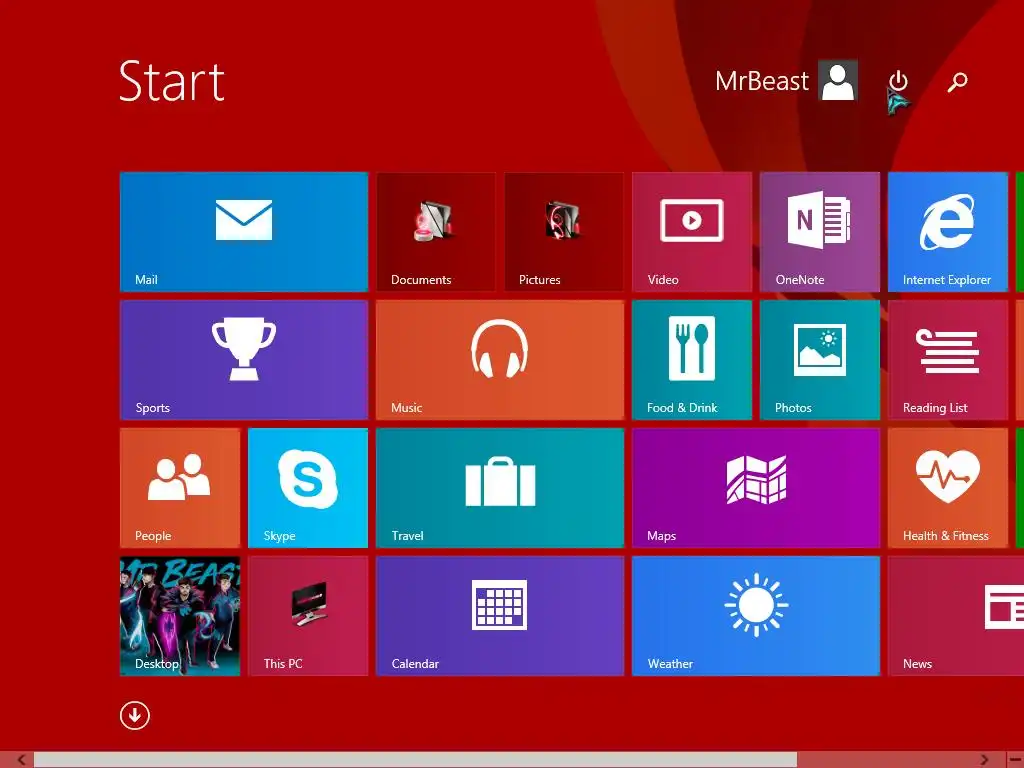Click the Power options button
The height and width of the screenshot is (768, 1024).
pyautogui.click(x=899, y=82)
